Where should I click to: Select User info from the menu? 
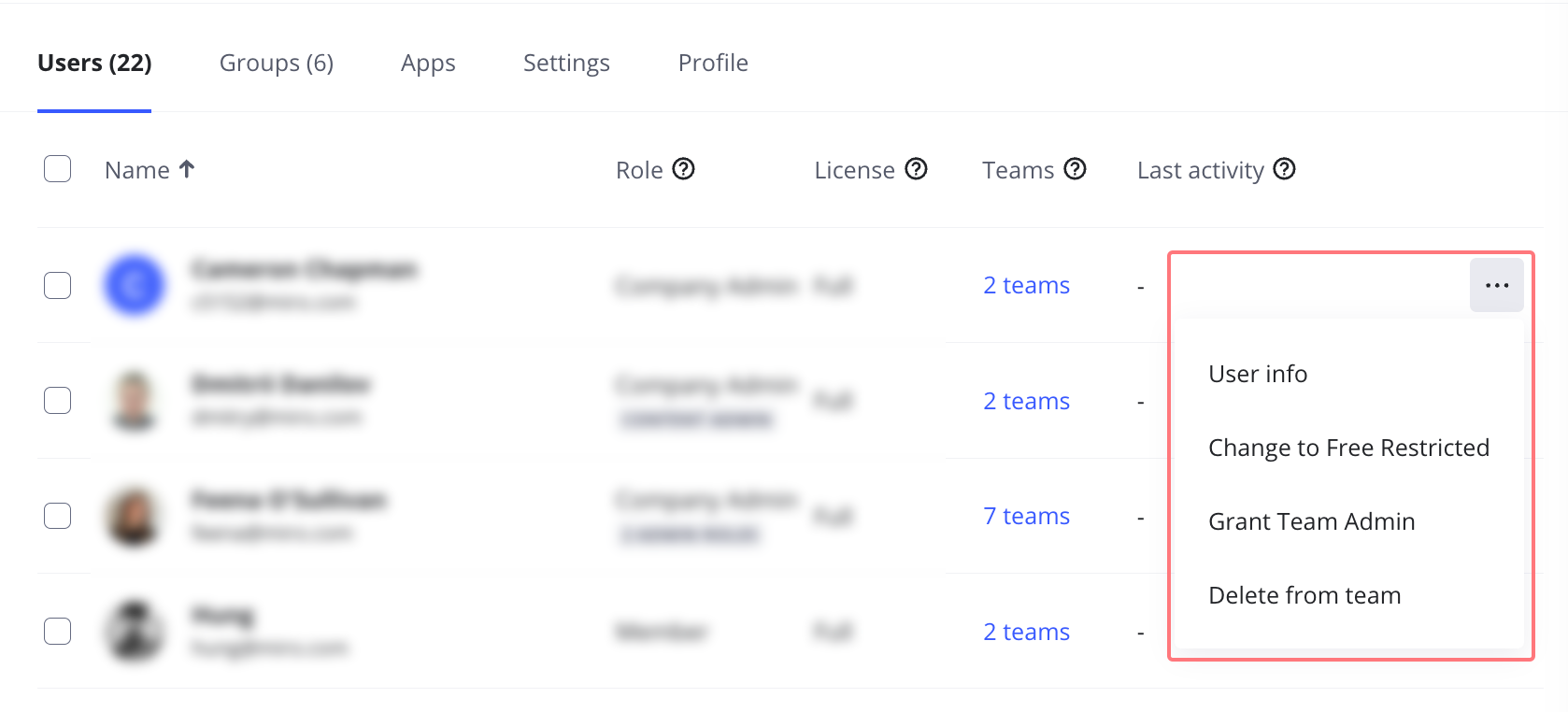(x=1258, y=374)
